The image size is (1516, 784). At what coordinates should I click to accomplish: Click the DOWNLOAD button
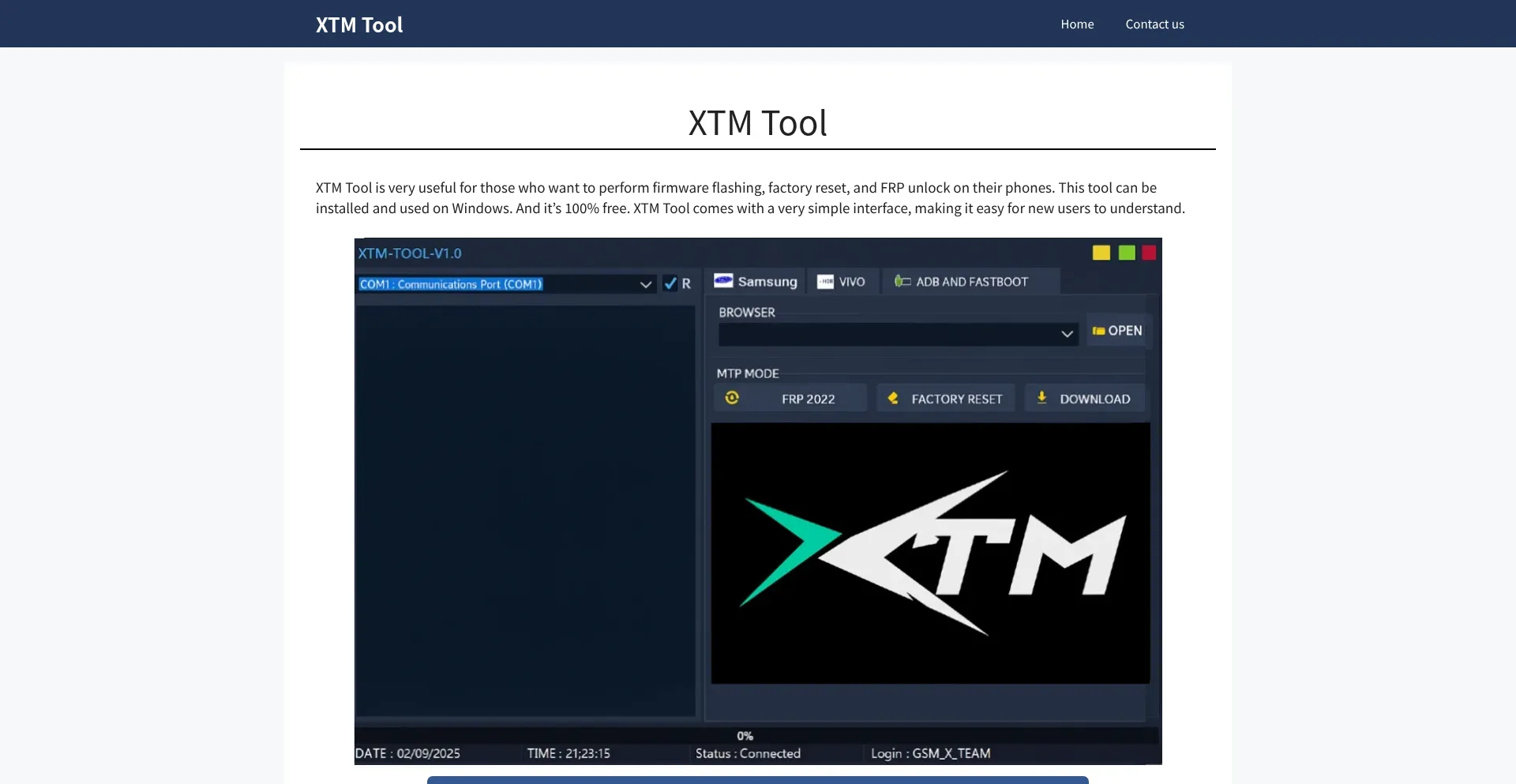pos(1085,399)
